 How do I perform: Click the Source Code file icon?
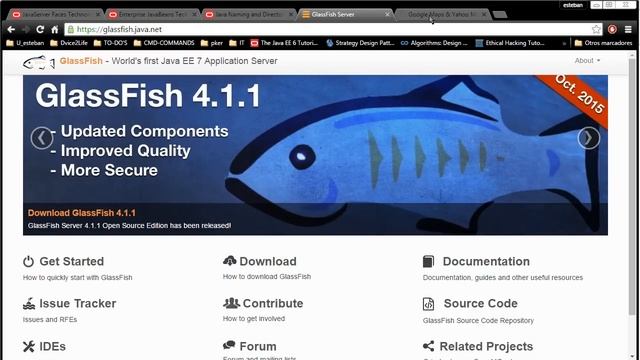pyautogui.click(x=428, y=304)
